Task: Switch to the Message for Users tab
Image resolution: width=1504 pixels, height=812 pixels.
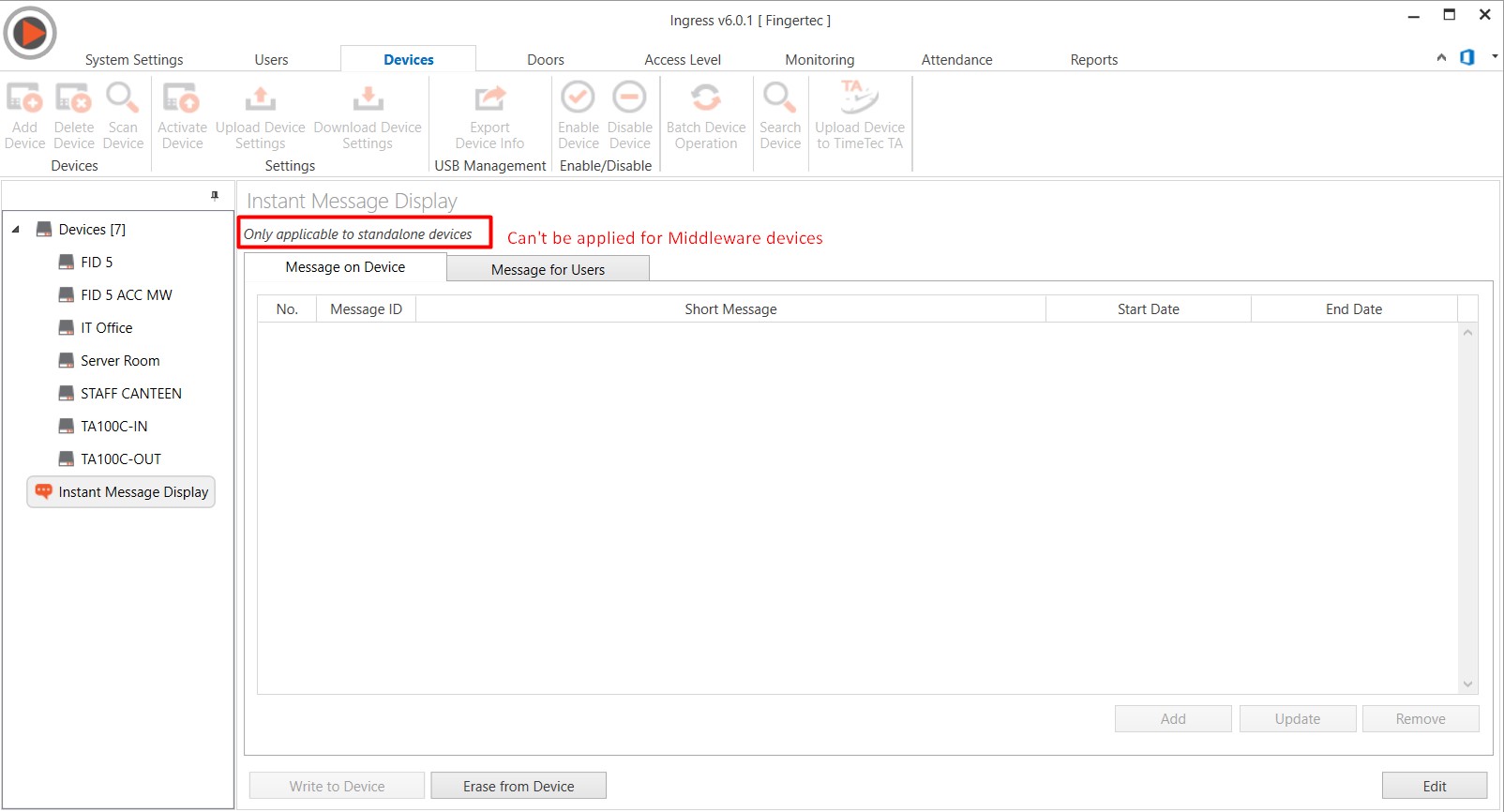Action: 548,270
